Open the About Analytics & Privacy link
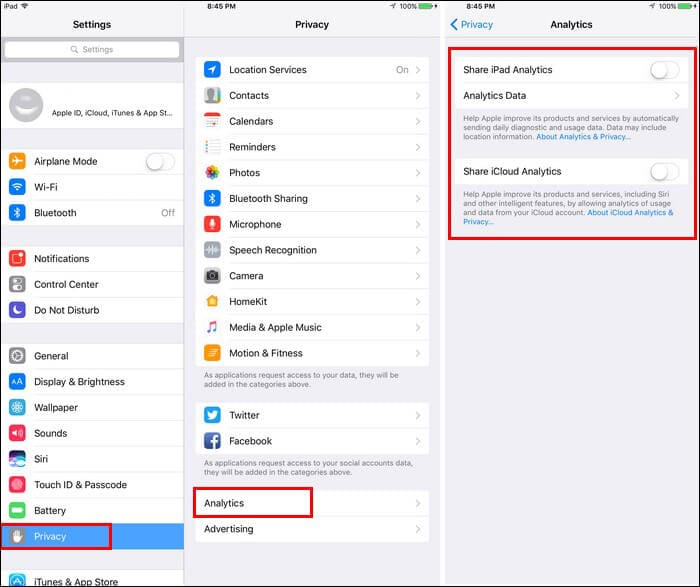The image size is (700, 587). click(583, 137)
